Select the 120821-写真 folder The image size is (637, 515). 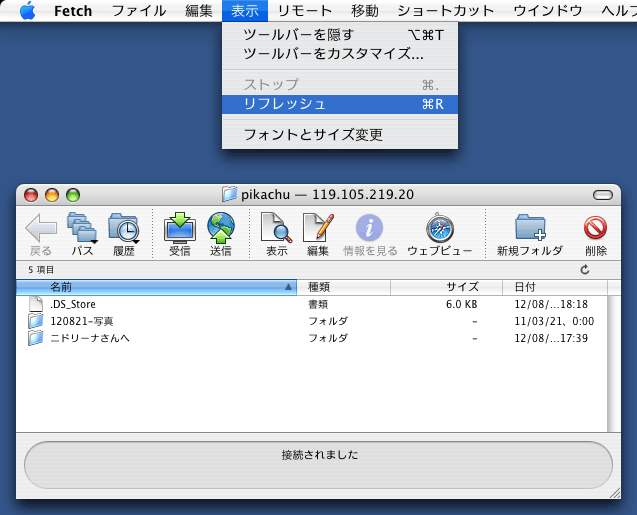312,321
